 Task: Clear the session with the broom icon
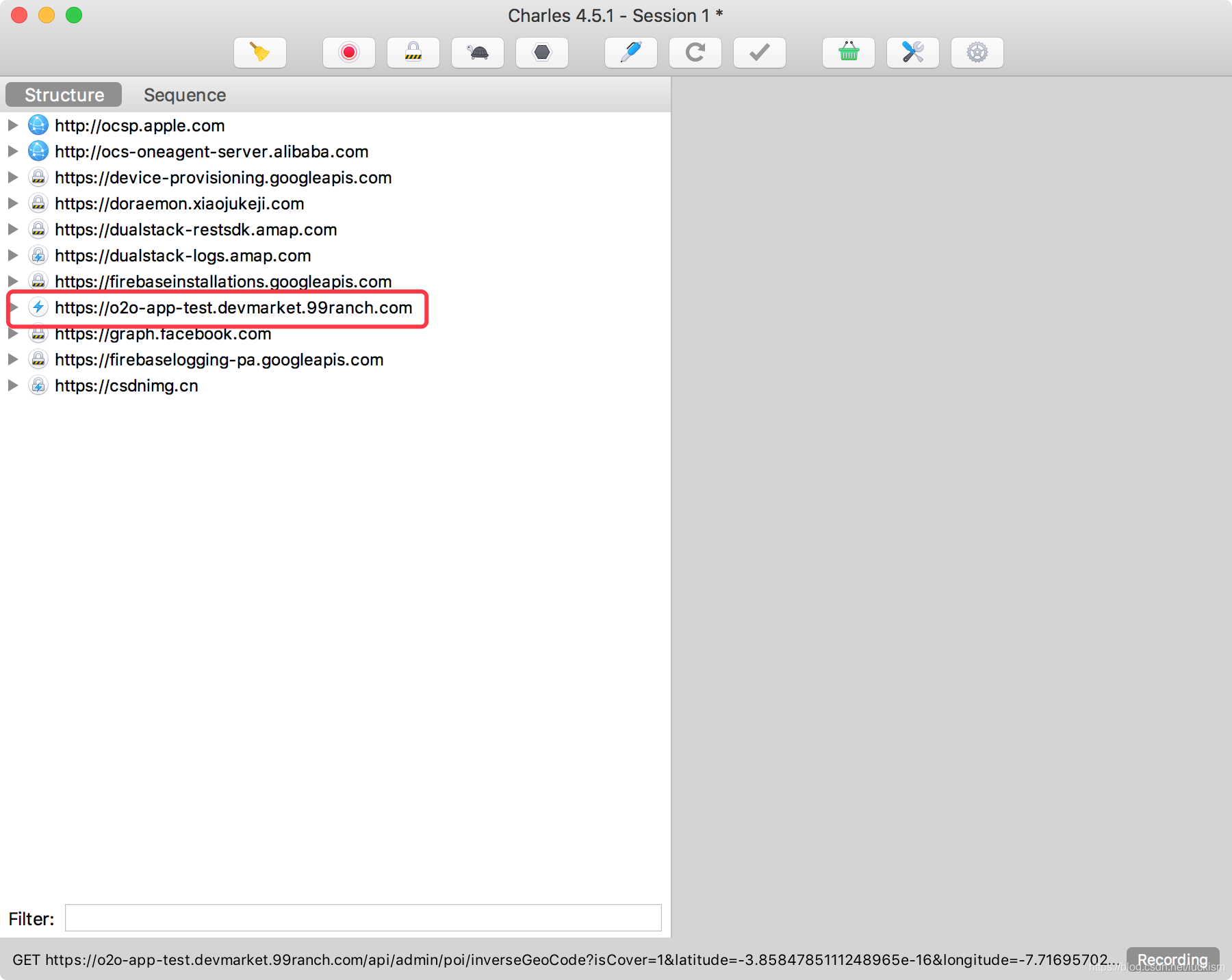(260, 53)
